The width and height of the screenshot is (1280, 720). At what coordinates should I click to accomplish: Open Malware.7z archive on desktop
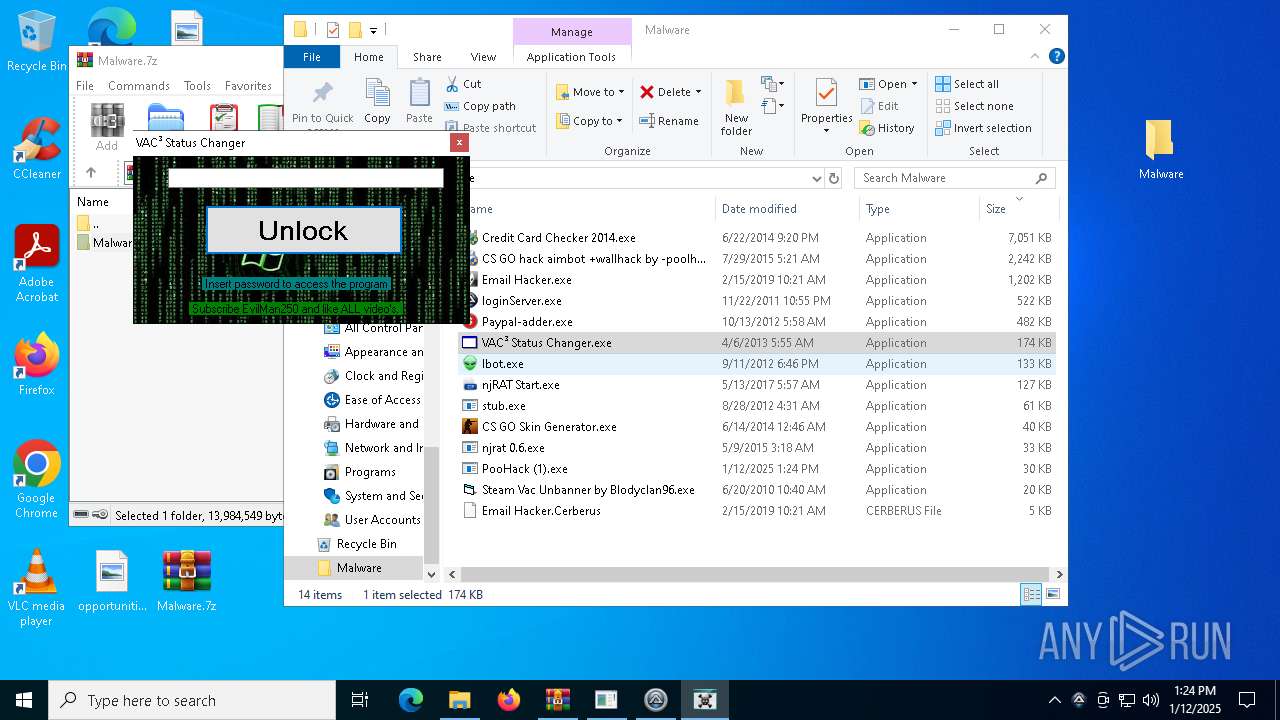(x=187, y=581)
